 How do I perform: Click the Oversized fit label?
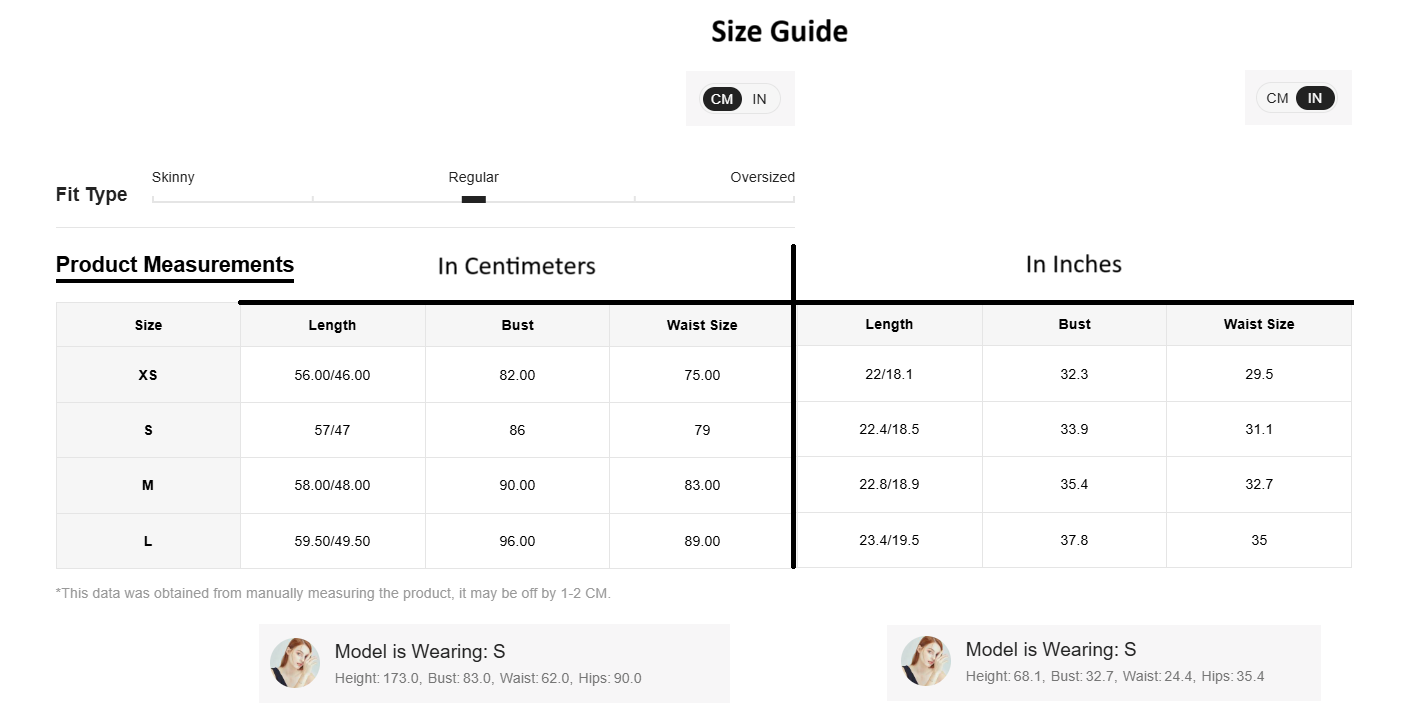pyautogui.click(x=762, y=177)
